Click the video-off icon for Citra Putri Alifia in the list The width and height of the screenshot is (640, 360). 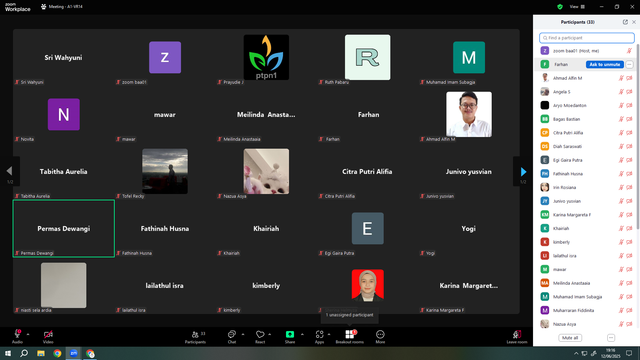pyautogui.click(x=629, y=133)
